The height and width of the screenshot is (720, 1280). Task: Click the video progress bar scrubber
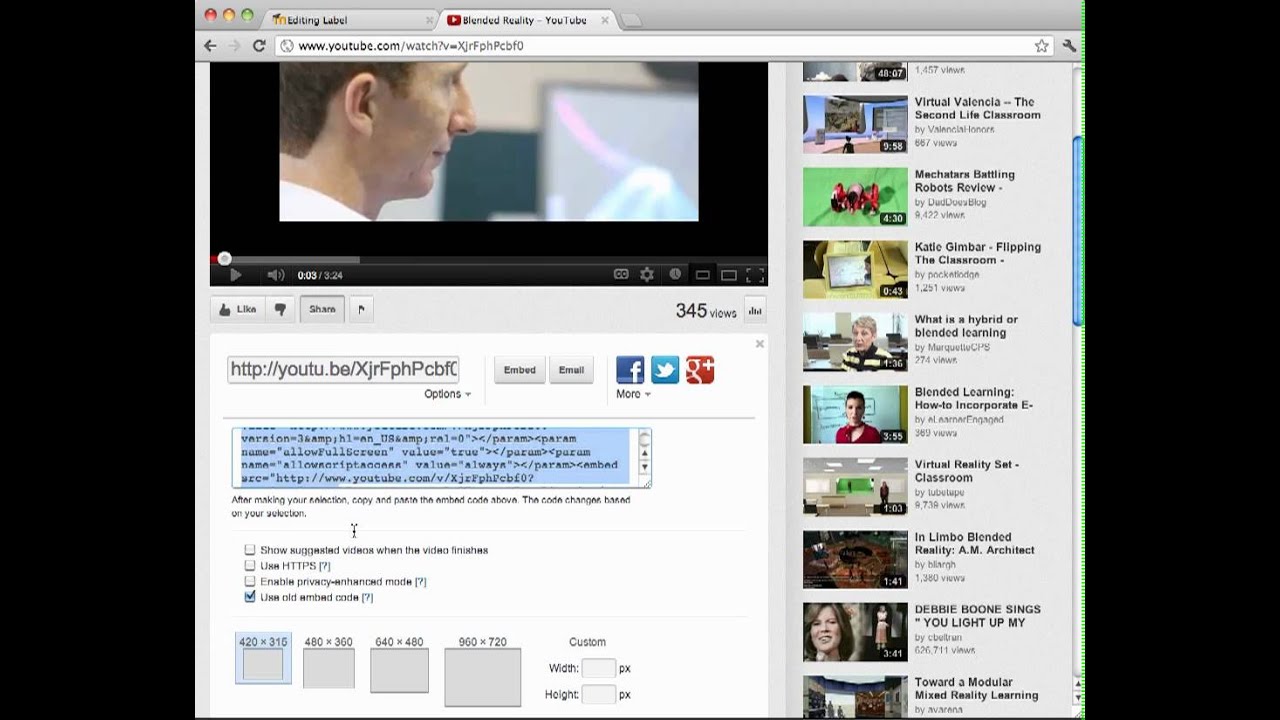[224, 259]
